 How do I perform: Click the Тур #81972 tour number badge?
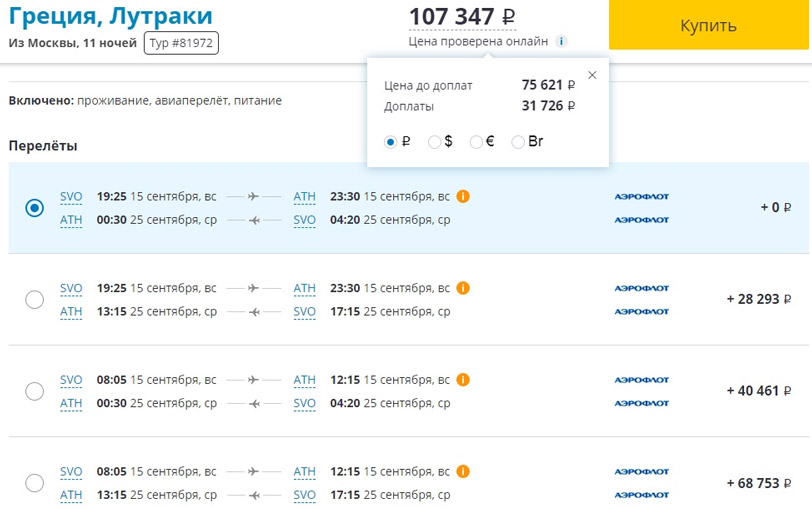181,43
